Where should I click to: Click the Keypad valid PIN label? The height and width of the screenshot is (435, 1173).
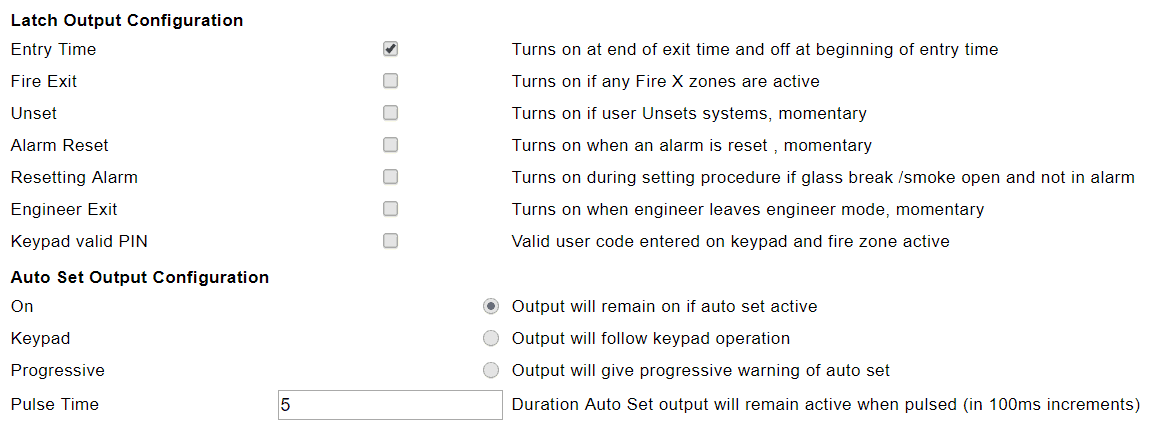tap(78, 241)
